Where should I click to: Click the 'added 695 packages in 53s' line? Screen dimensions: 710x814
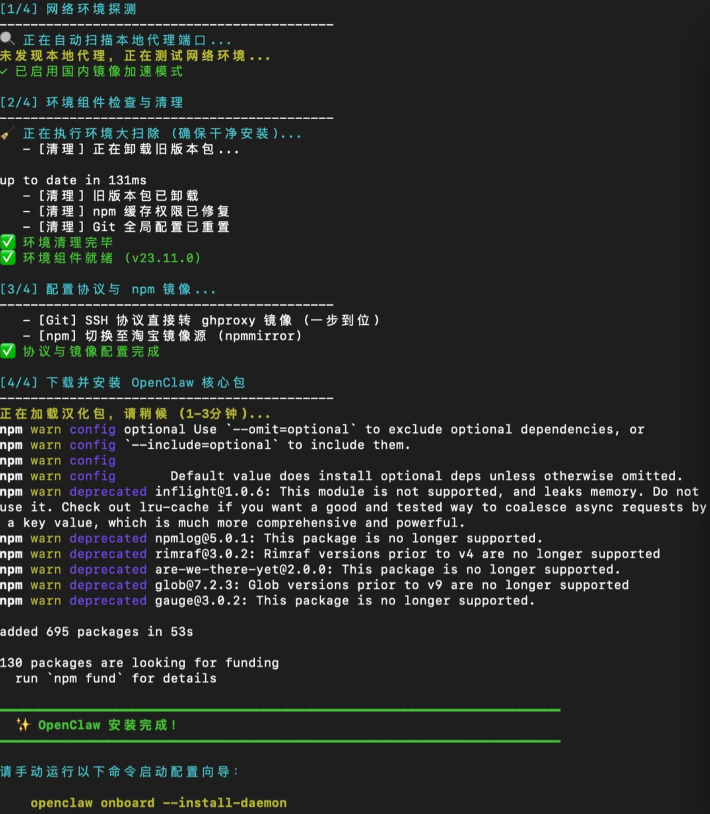[97, 632]
